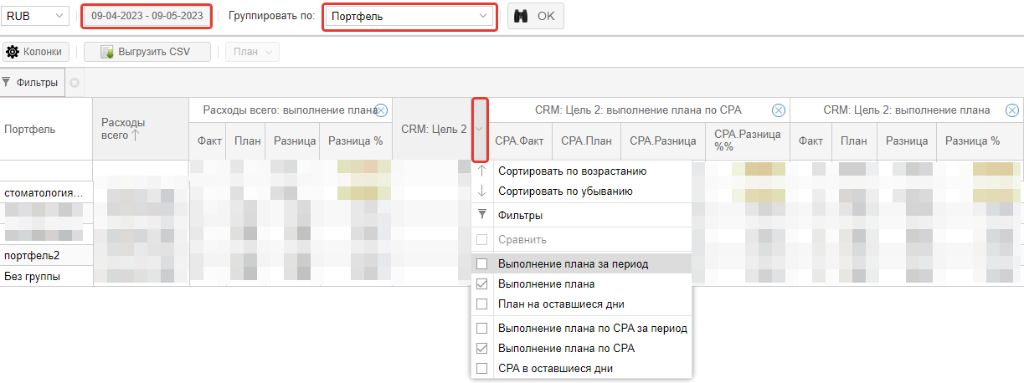Open column settings via gear icon
Viewport: 1024px width, 383px height.
[x=13, y=52]
